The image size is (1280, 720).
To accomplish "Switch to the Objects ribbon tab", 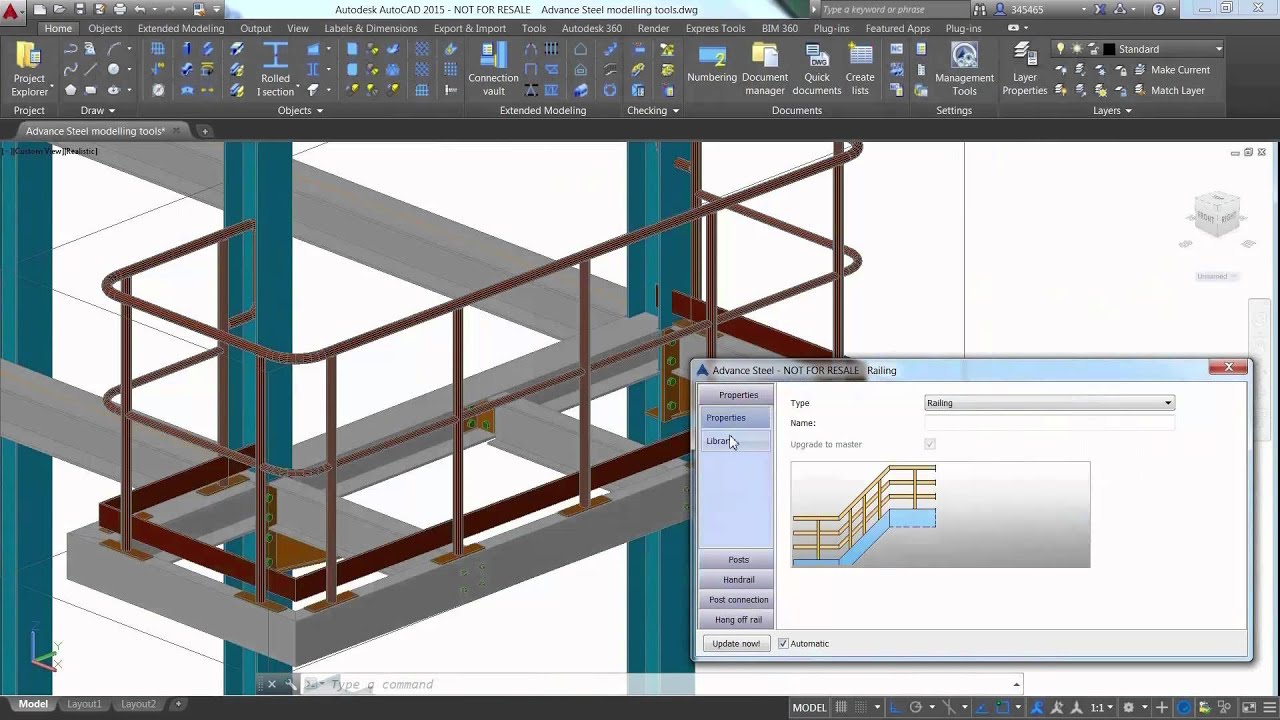I will 105,28.
